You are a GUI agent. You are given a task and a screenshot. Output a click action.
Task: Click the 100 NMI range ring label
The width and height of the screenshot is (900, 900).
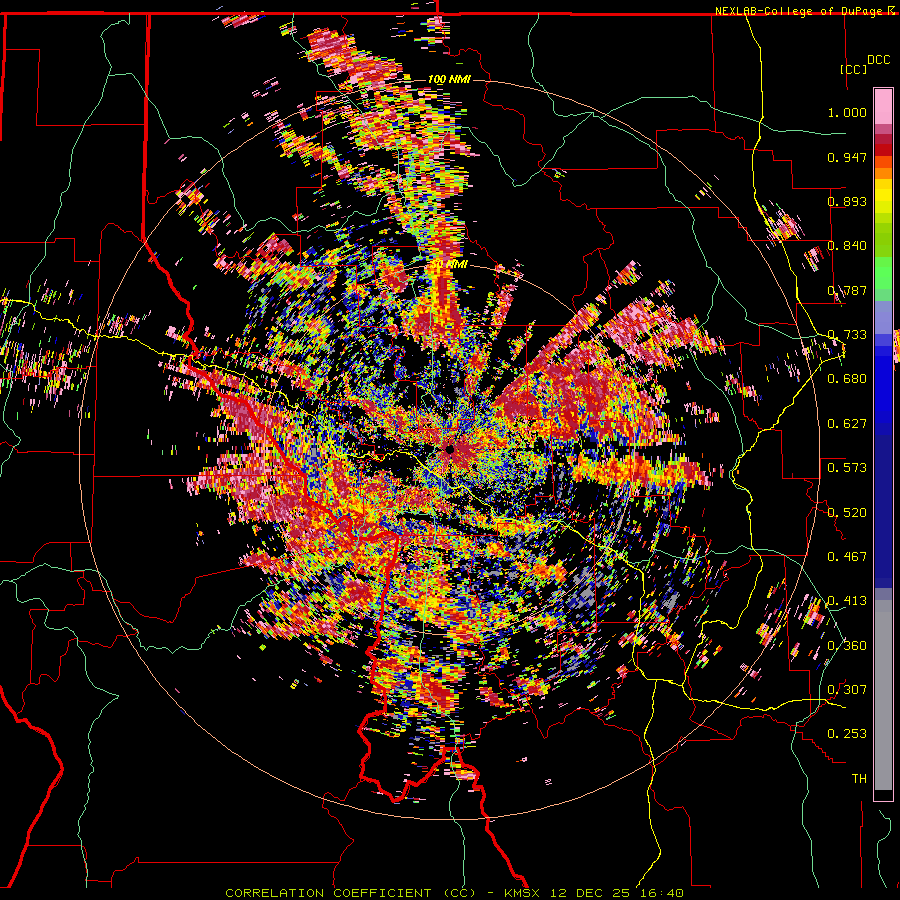click(x=449, y=79)
